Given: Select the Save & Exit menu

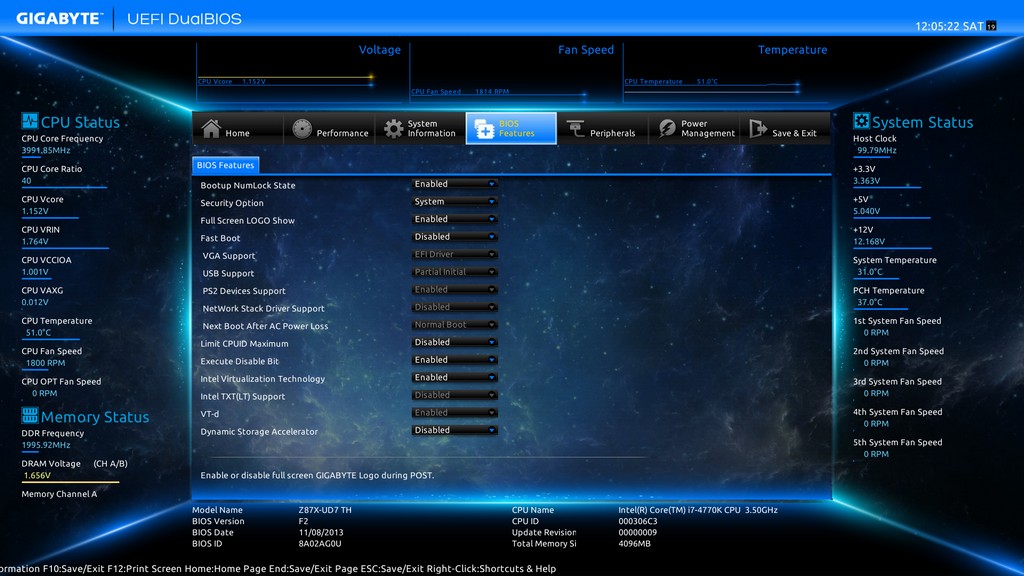Looking at the screenshot, I should pos(785,128).
